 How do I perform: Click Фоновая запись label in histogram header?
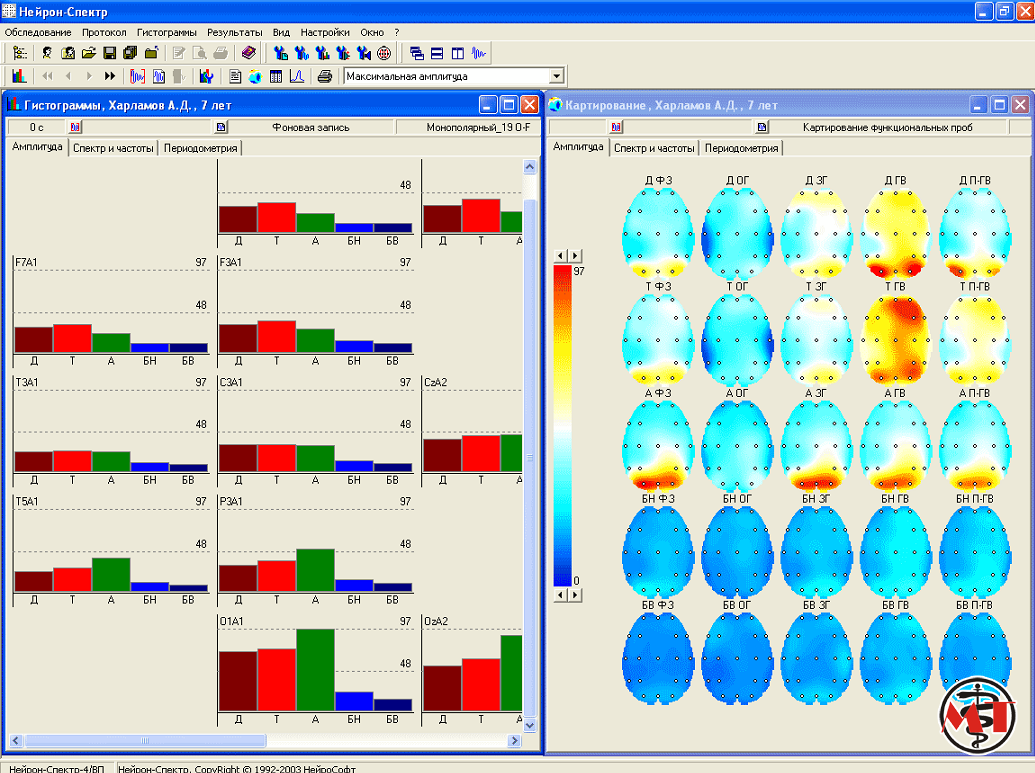pyautogui.click(x=311, y=127)
